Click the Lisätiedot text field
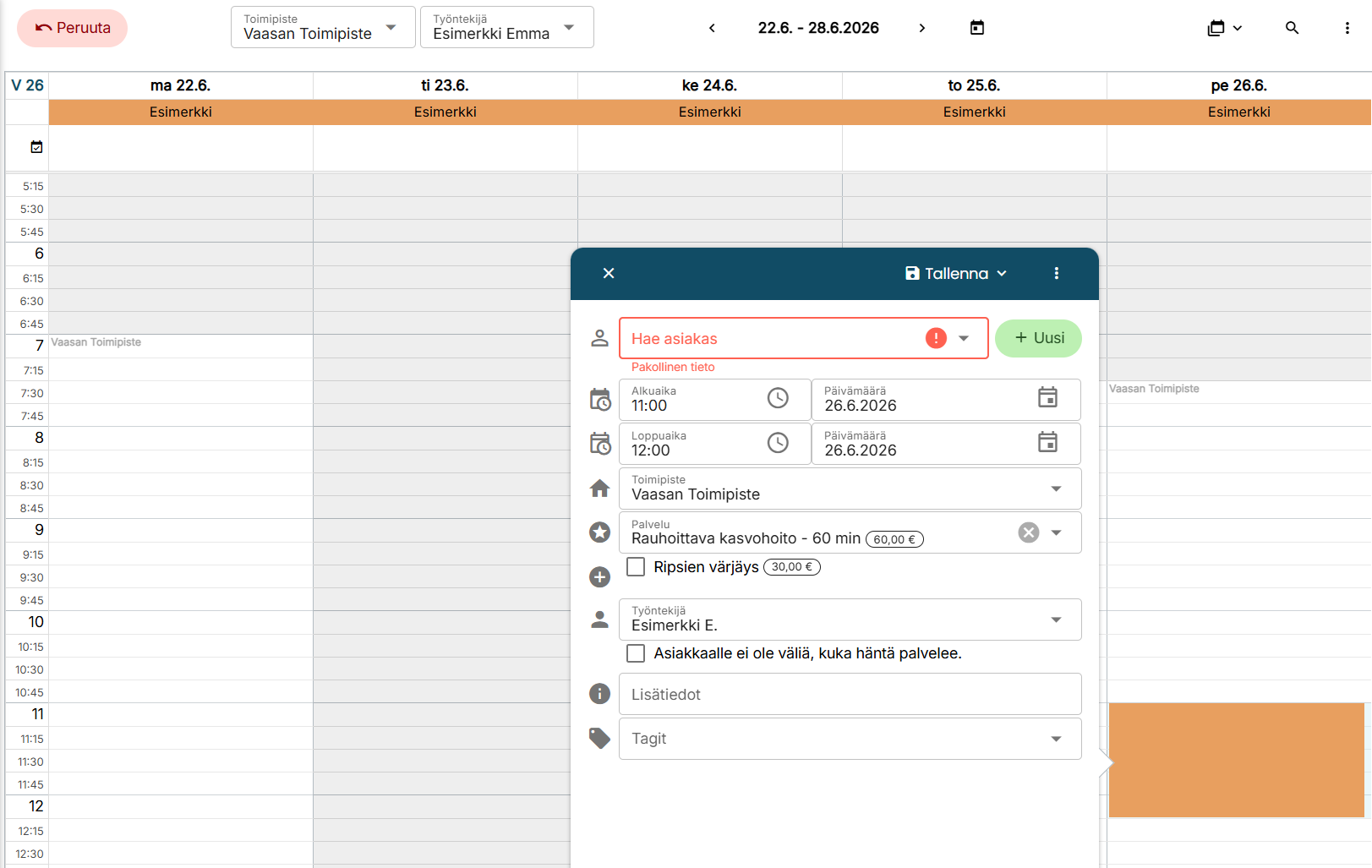Screen dimensions: 1372x868 pos(850,694)
